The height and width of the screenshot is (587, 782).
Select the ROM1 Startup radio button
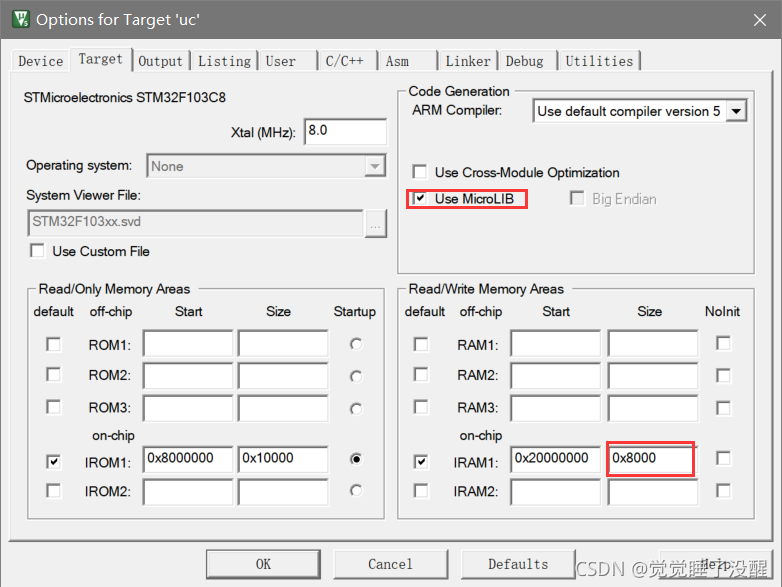(356, 344)
